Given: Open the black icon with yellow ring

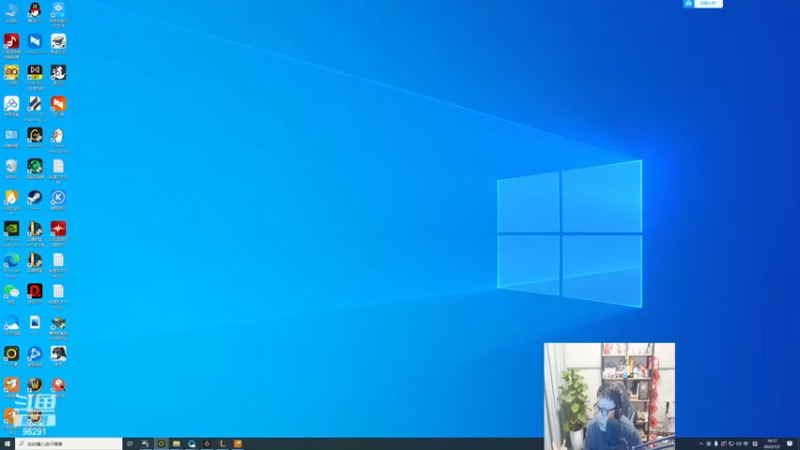Looking at the screenshot, I should 11,354.
